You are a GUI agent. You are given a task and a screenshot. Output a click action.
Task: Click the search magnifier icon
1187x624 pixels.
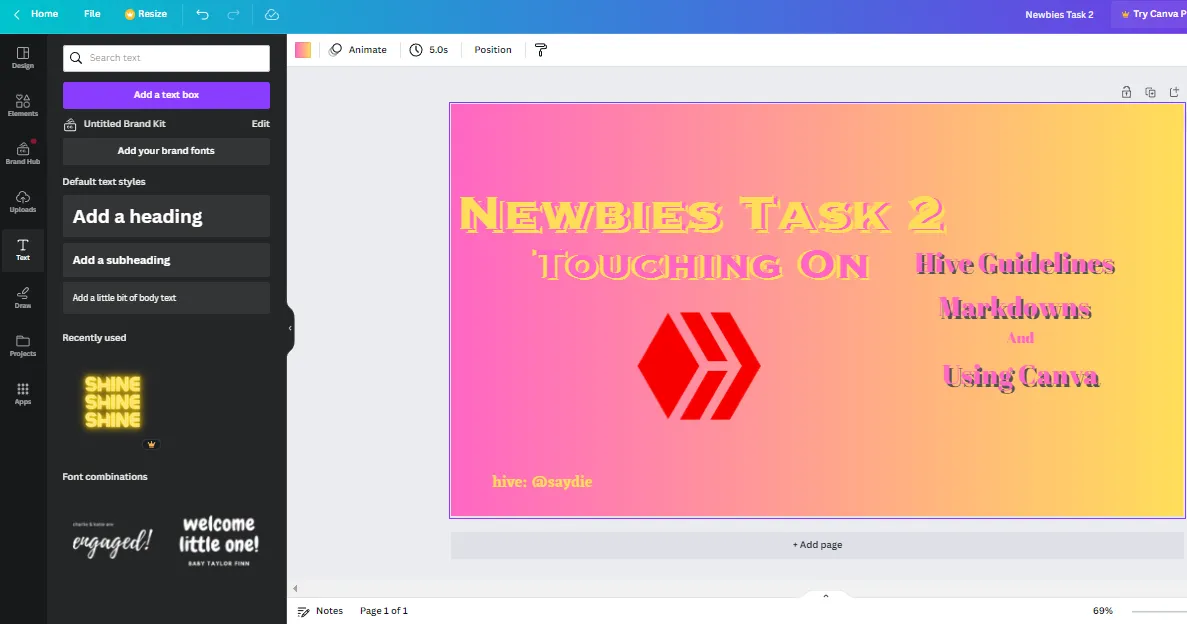(x=76, y=58)
